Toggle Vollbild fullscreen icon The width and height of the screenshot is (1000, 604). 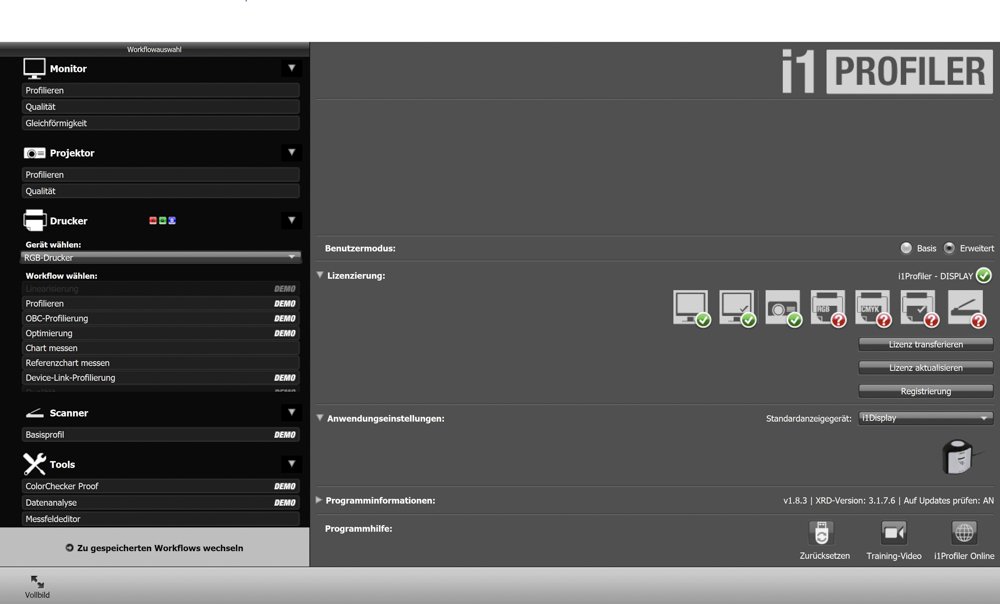(37, 582)
